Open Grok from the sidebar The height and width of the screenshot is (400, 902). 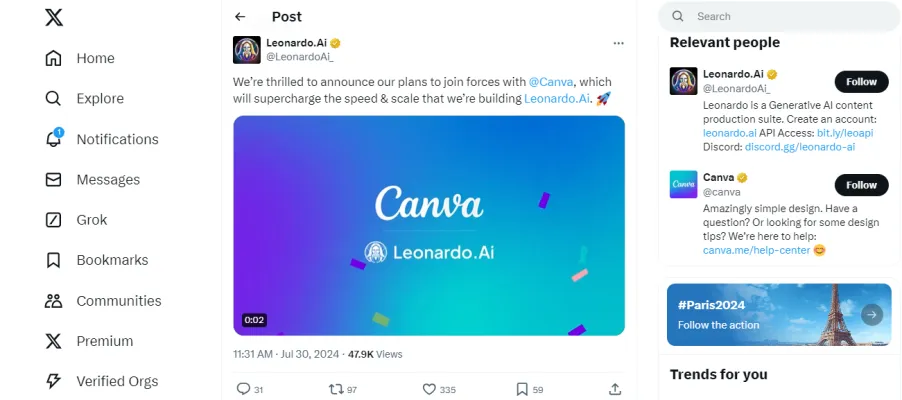[x=54, y=220]
